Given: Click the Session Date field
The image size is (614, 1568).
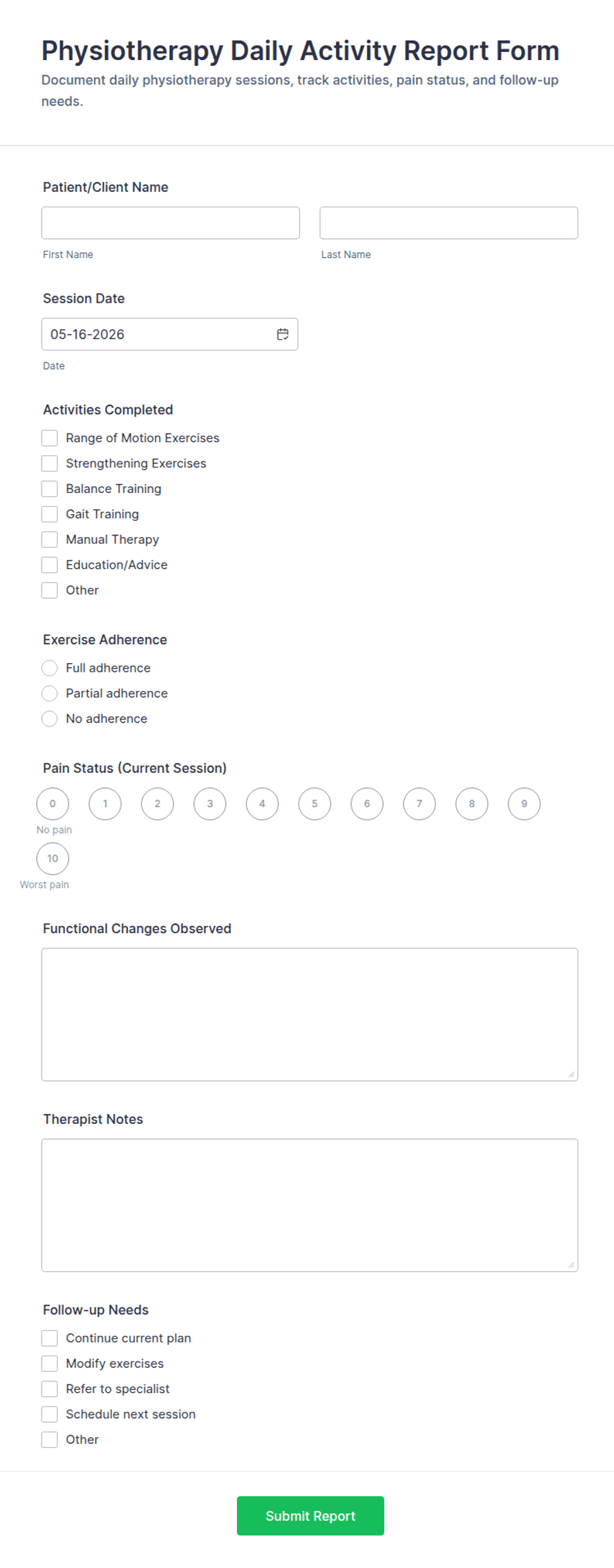Looking at the screenshot, I should click(170, 335).
